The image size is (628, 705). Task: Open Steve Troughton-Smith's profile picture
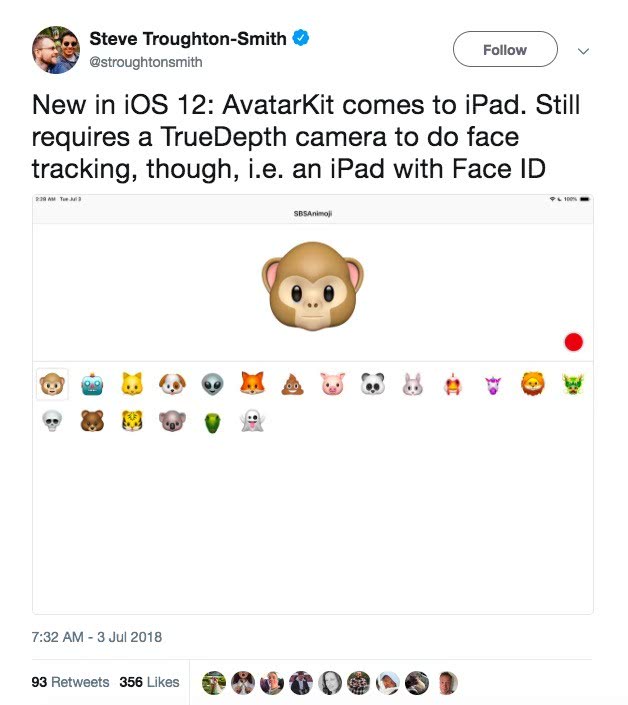click(x=56, y=50)
